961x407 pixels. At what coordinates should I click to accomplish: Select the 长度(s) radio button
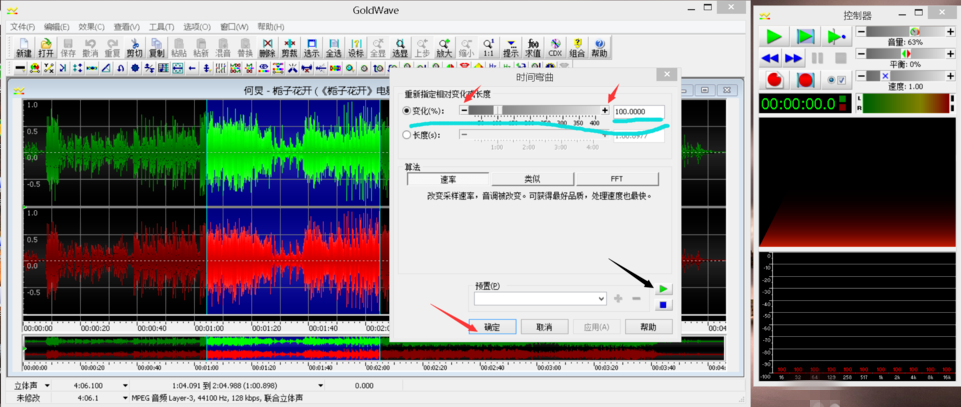(x=407, y=135)
